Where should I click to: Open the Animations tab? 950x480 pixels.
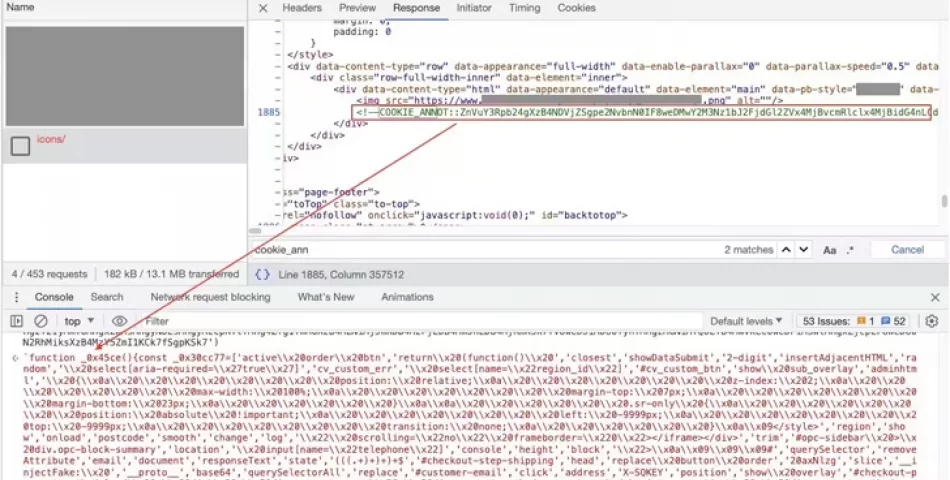(x=407, y=297)
